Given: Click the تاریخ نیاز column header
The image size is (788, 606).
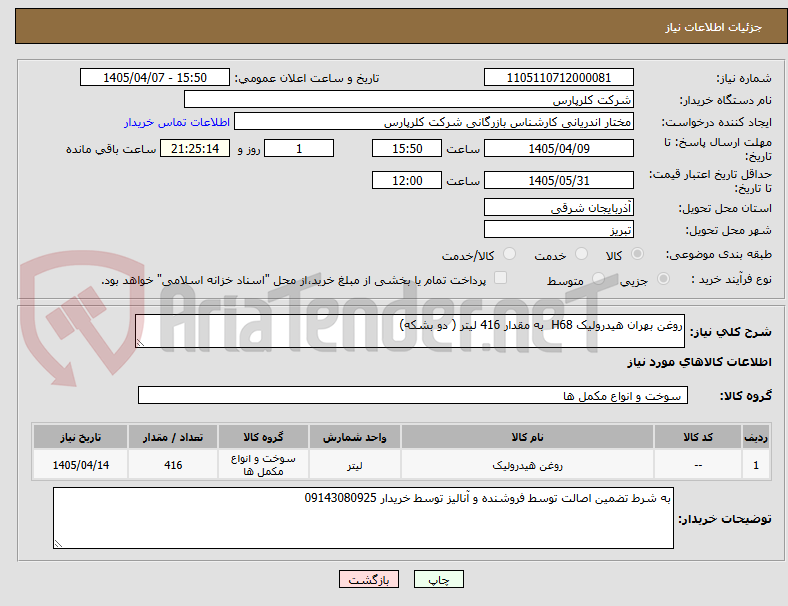Looking at the screenshot, I should click(80, 437).
